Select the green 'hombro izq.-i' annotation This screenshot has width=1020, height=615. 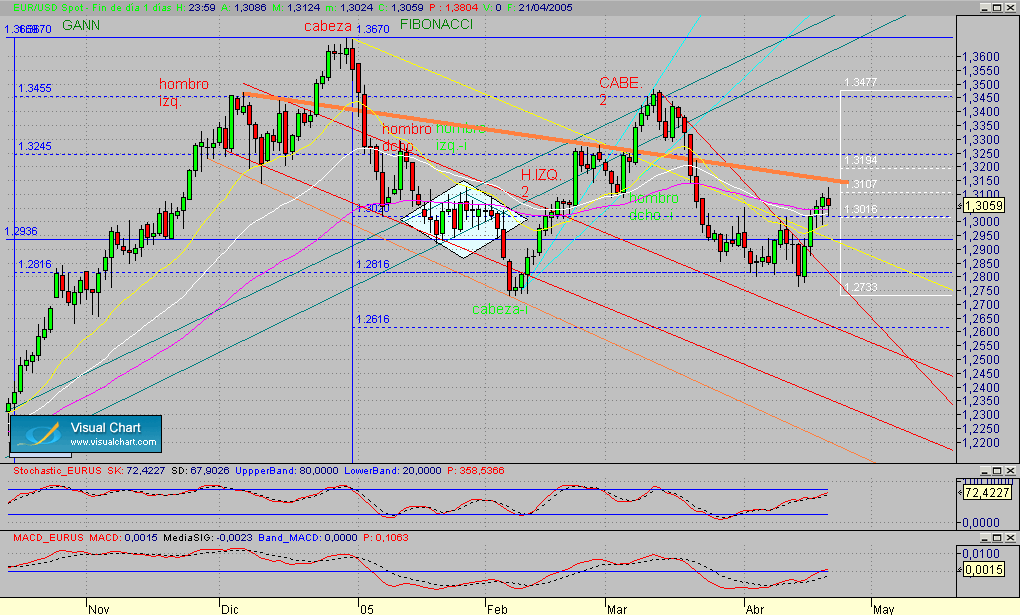461,137
